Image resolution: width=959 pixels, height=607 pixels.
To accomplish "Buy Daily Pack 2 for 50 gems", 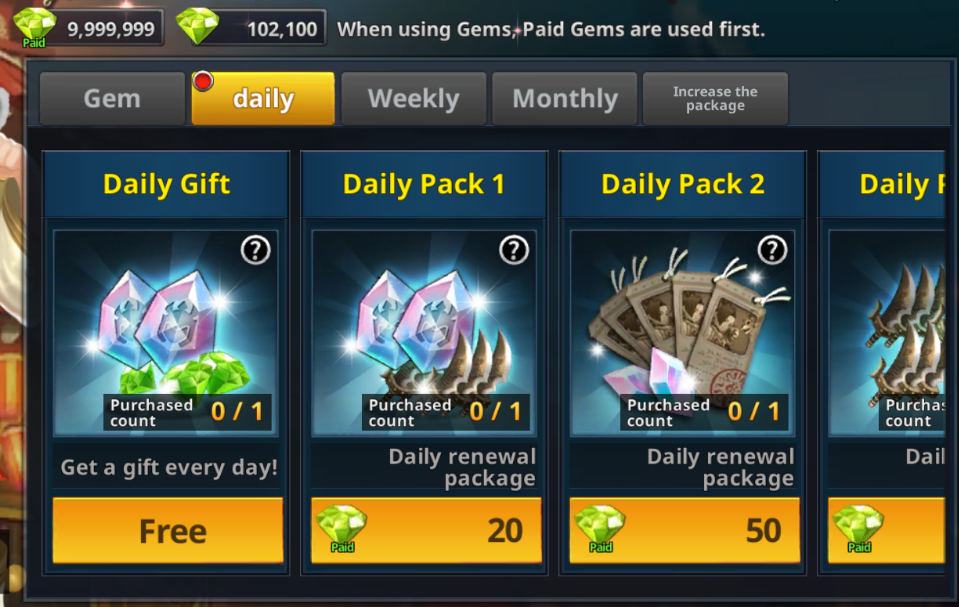I will tap(684, 531).
